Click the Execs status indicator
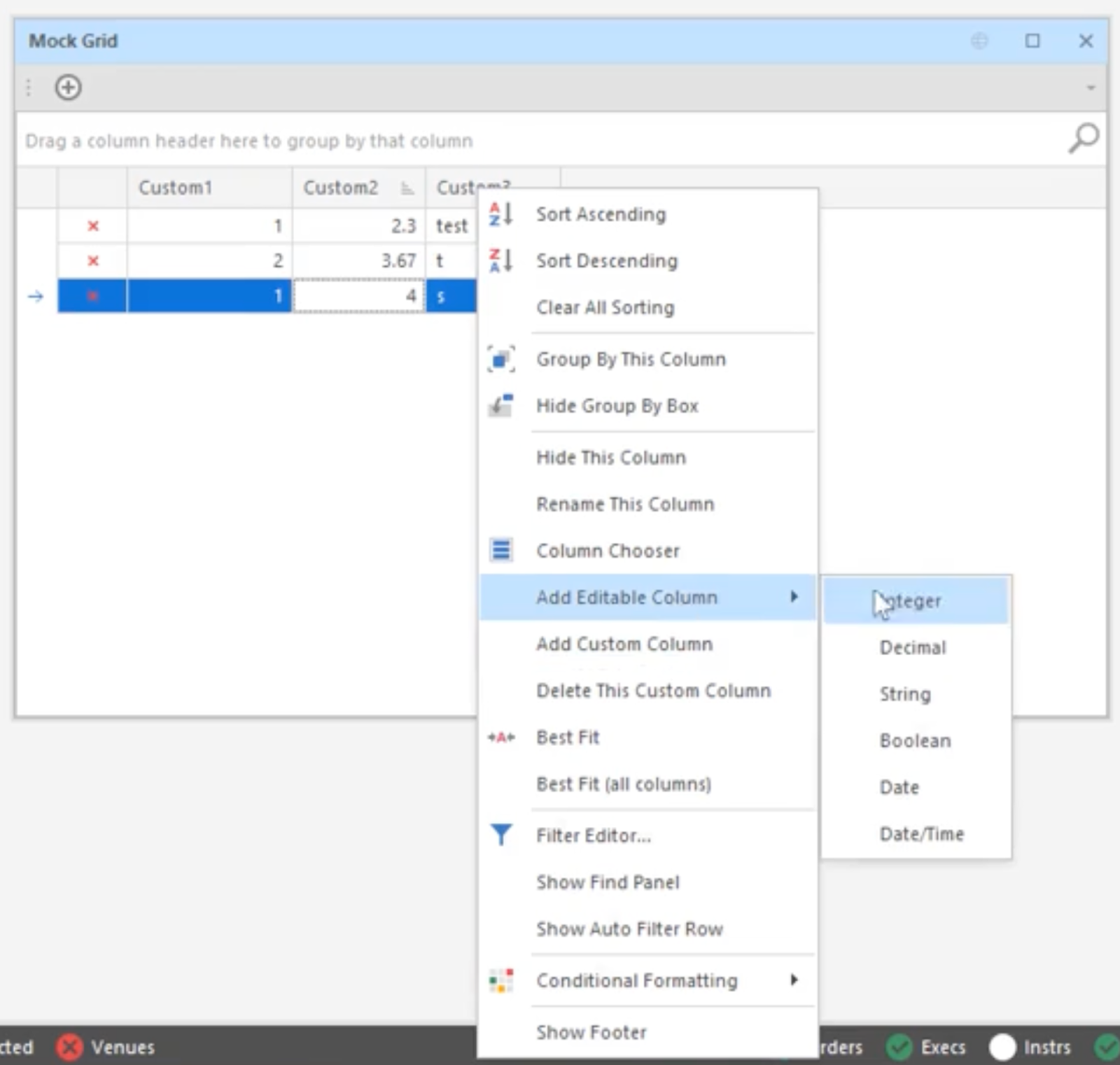 pyautogui.click(x=927, y=1048)
